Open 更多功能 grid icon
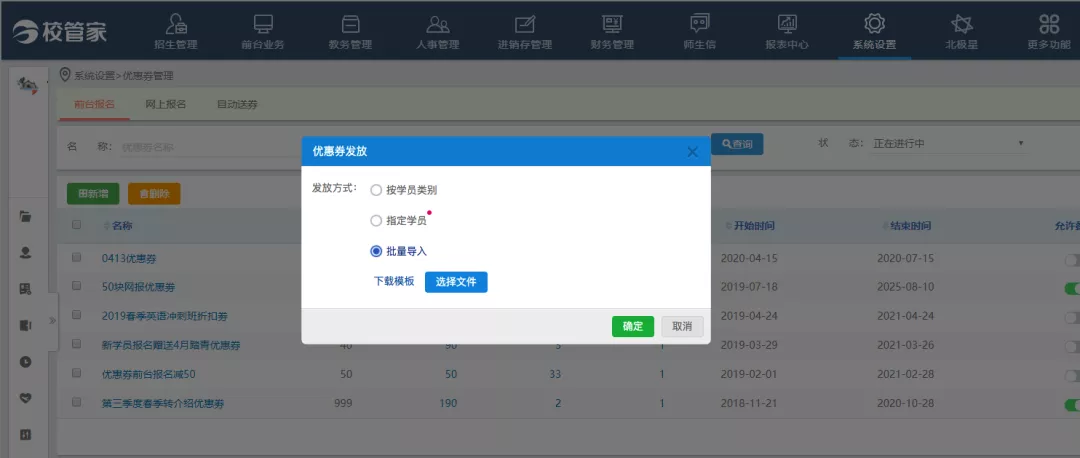Screen dimensions: 1080x458 (x=1049, y=24)
